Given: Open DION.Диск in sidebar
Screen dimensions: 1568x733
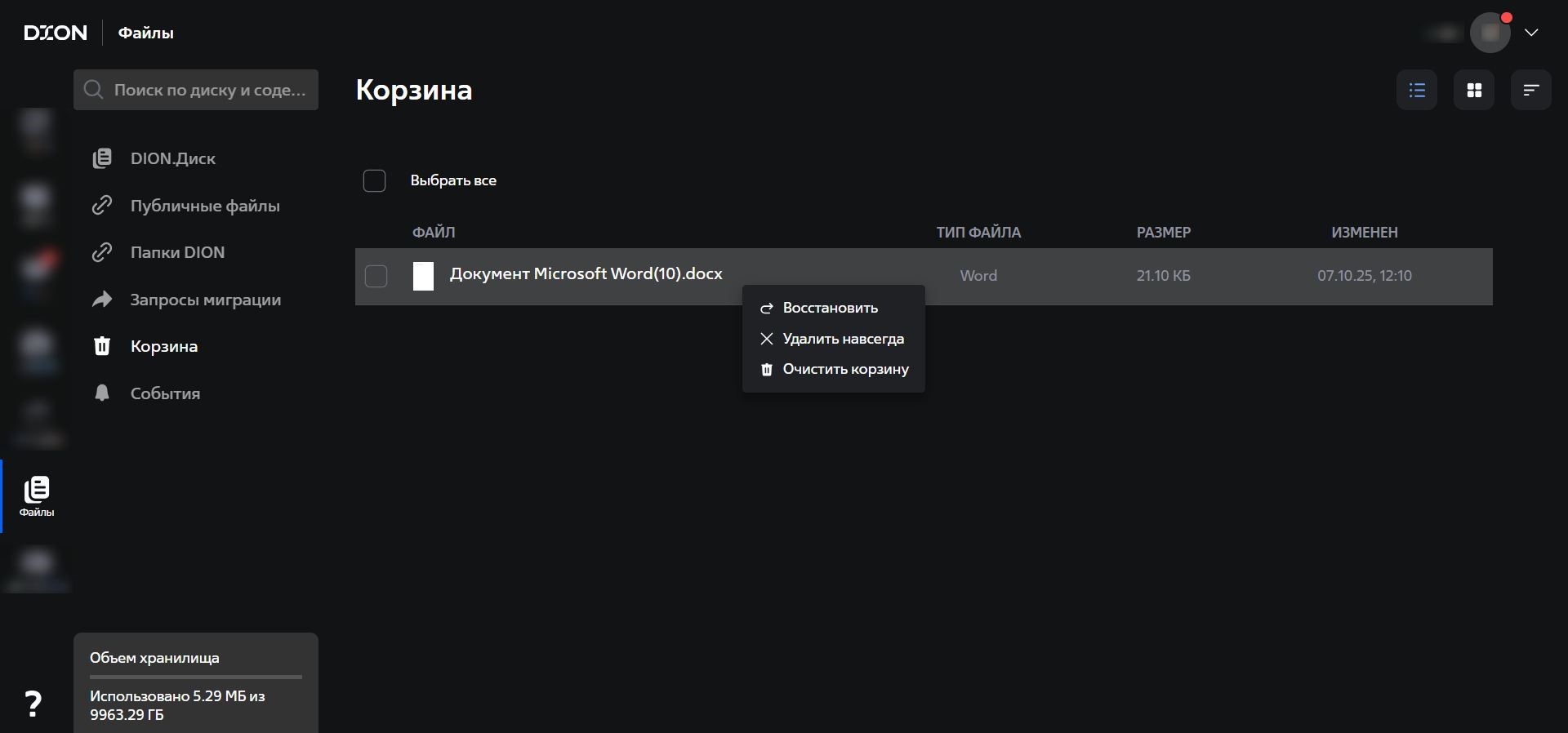Looking at the screenshot, I should point(172,158).
